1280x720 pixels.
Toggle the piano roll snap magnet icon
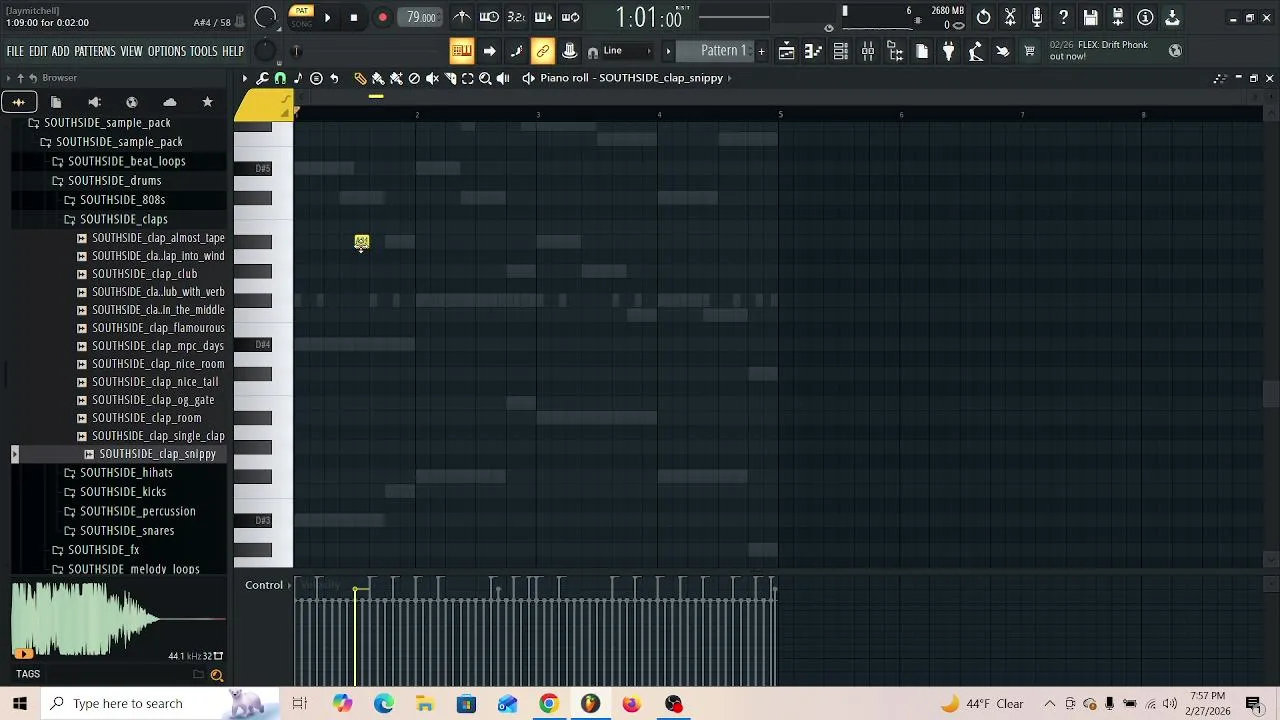tap(280, 78)
